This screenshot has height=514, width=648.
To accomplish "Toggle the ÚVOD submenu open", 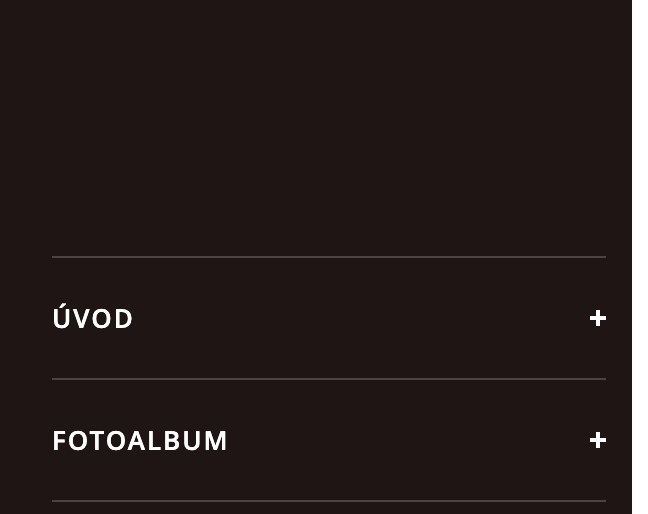I will (x=598, y=318).
